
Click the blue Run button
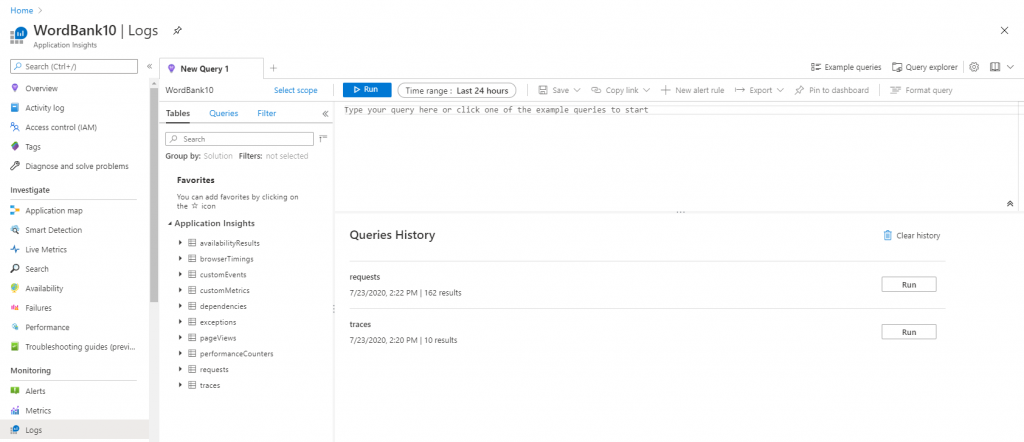click(x=366, y=90)
